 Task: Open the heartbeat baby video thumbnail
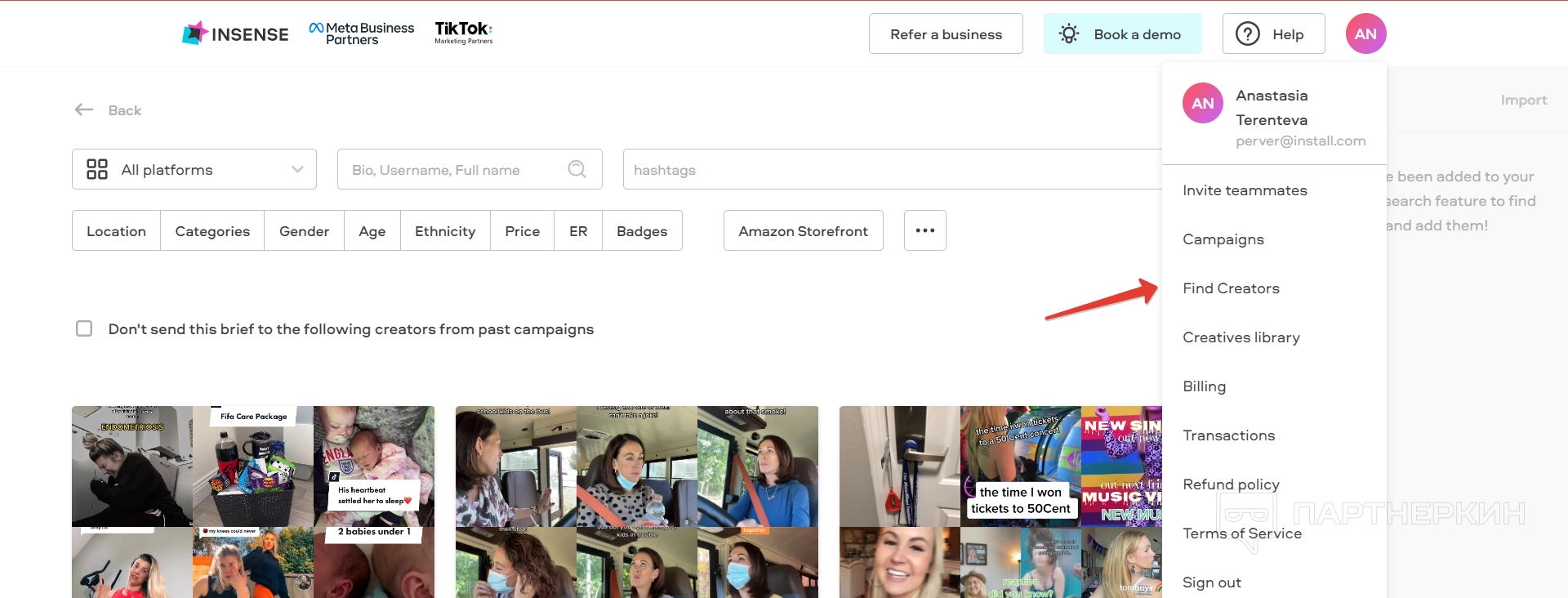pyautogui.click(x=374, y=466)
